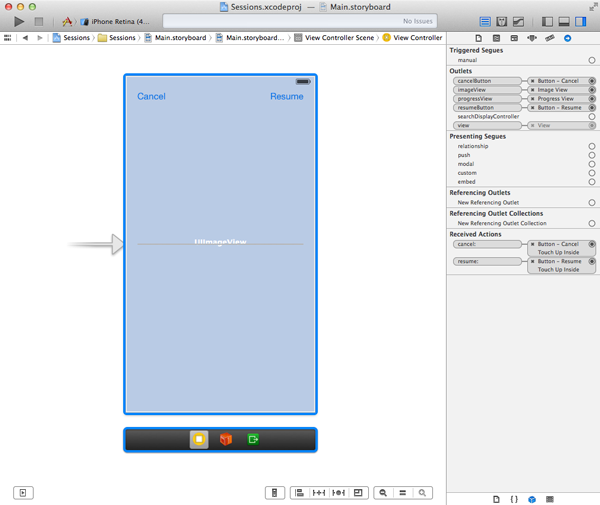The width and height of the screenshot is (600, 505).
Task: Zoom in the storyboard canvas
Action: 422,493
